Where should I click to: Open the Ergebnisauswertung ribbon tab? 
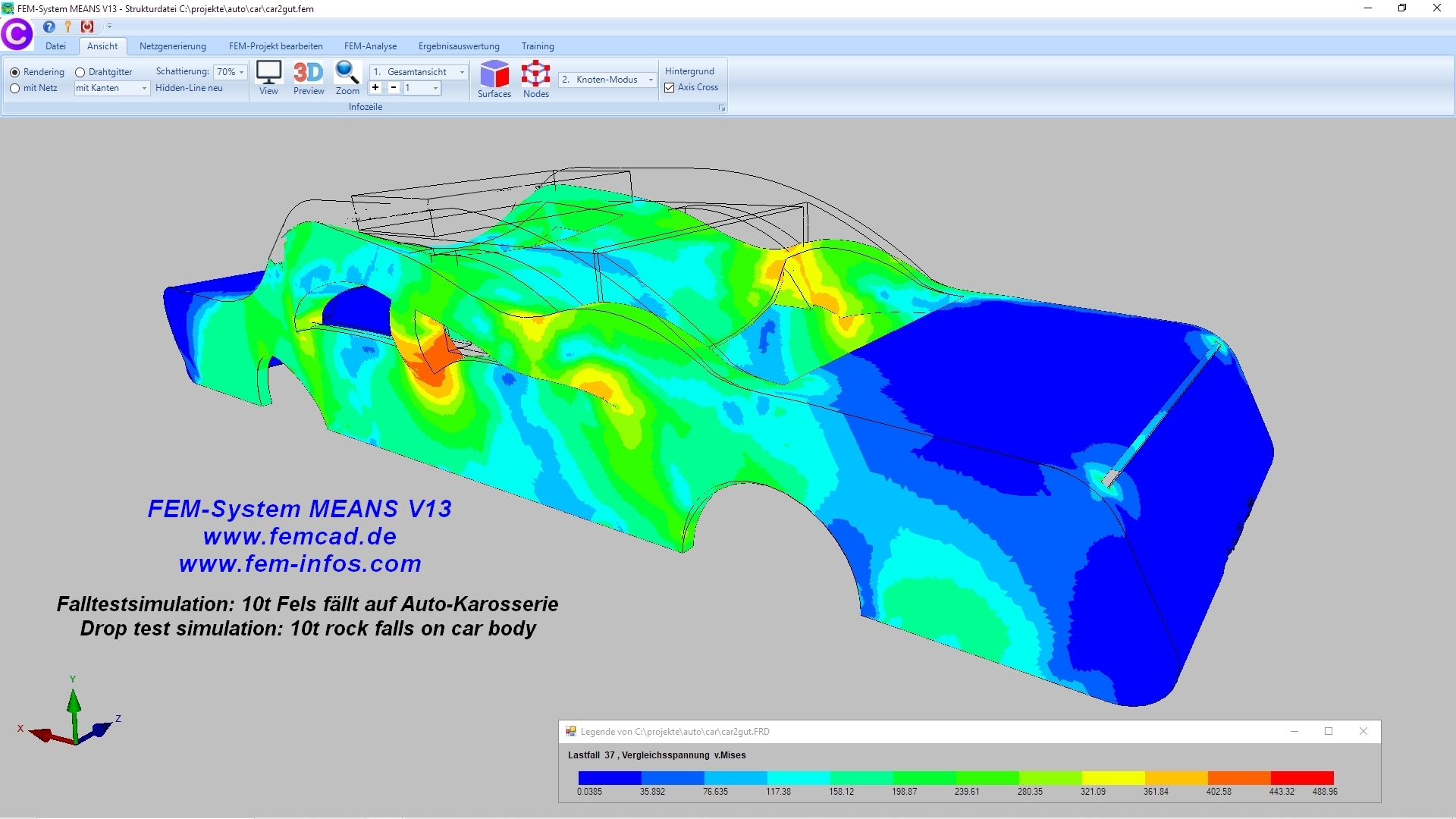pyautogui.click(x=459, y=46)
